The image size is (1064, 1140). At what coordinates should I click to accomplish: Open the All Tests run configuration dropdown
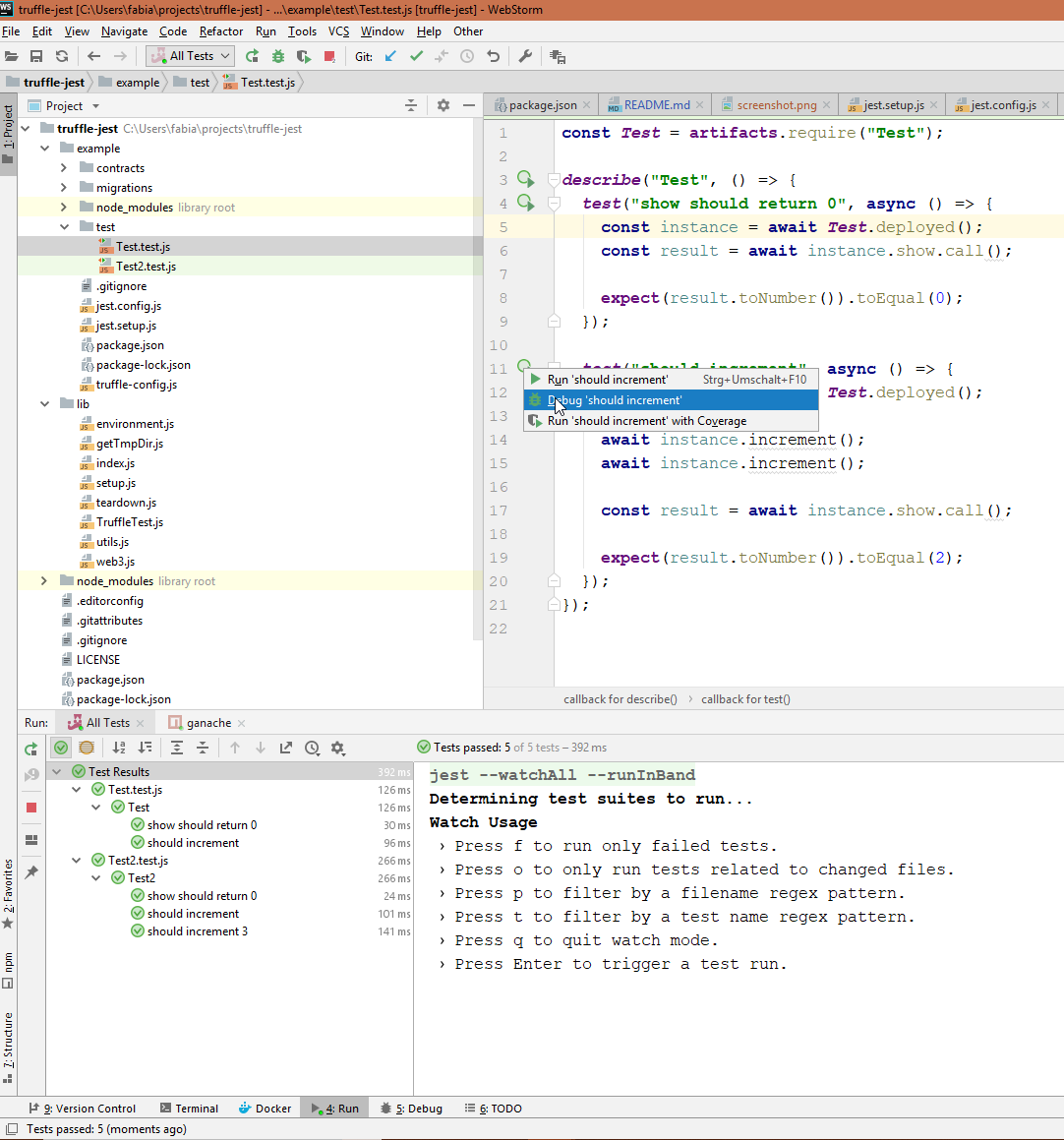190,56
